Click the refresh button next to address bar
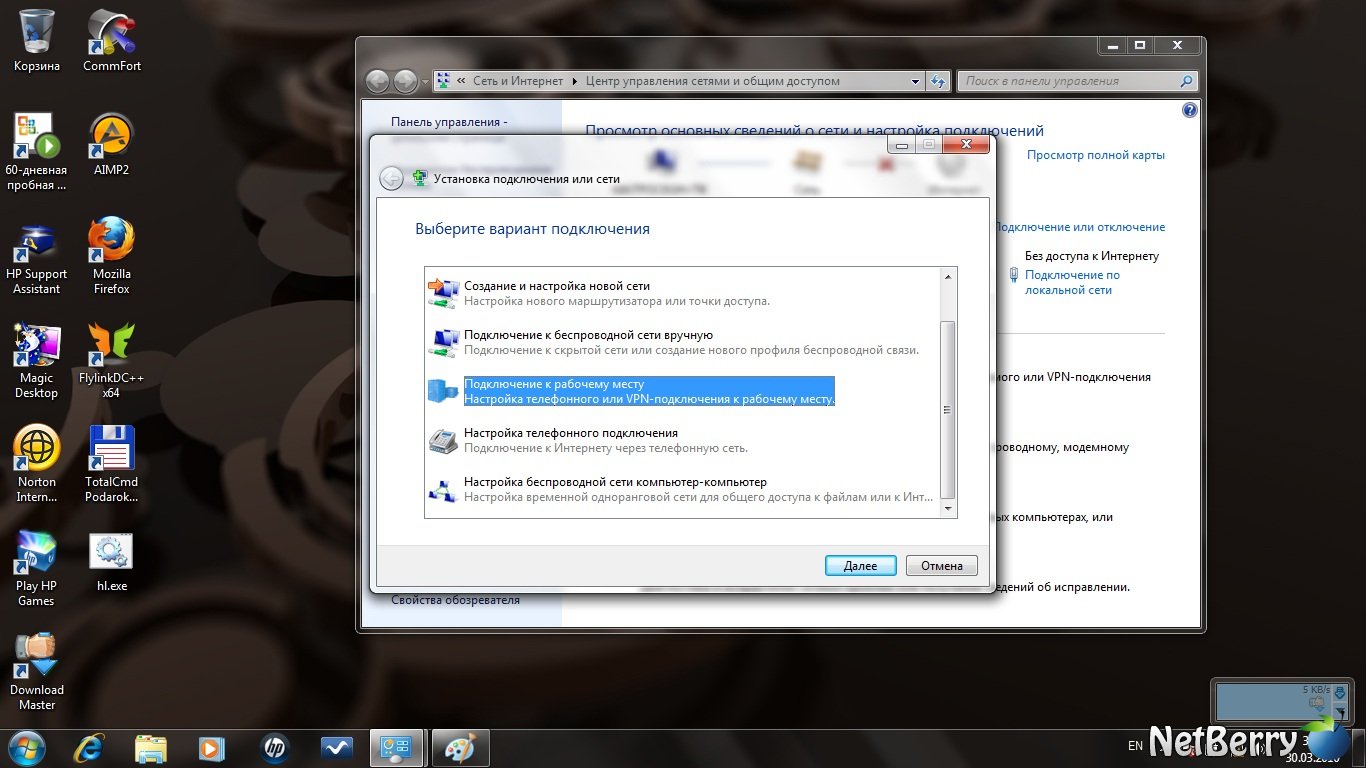Viewport: 1366px width, 768px height. pyautogui.click(x=938, y=81)
